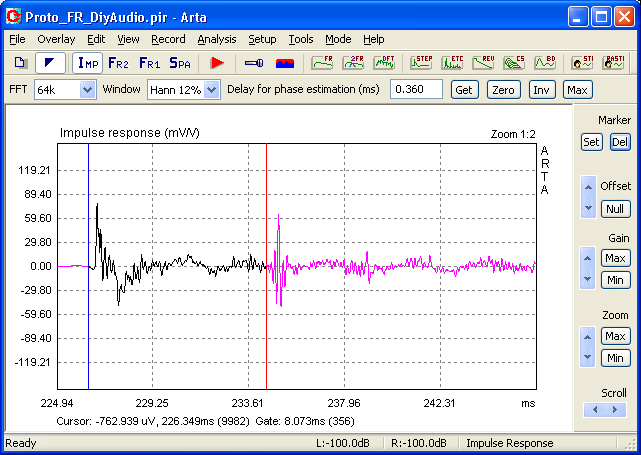The image size is (641, 455).
Task: Click the Offset Null button
Action: click(615, 209)
